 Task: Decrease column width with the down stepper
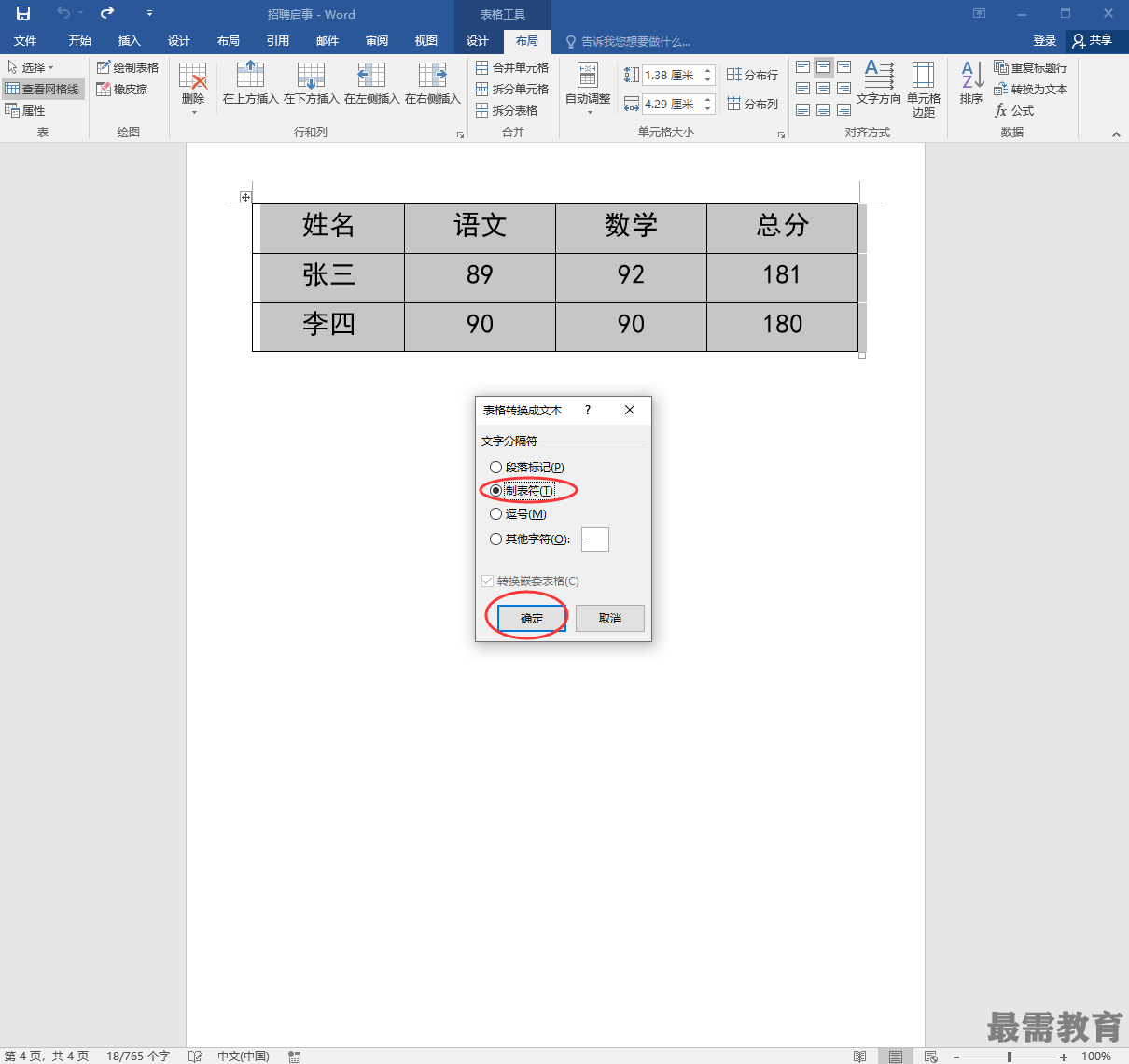coord(708,108)
